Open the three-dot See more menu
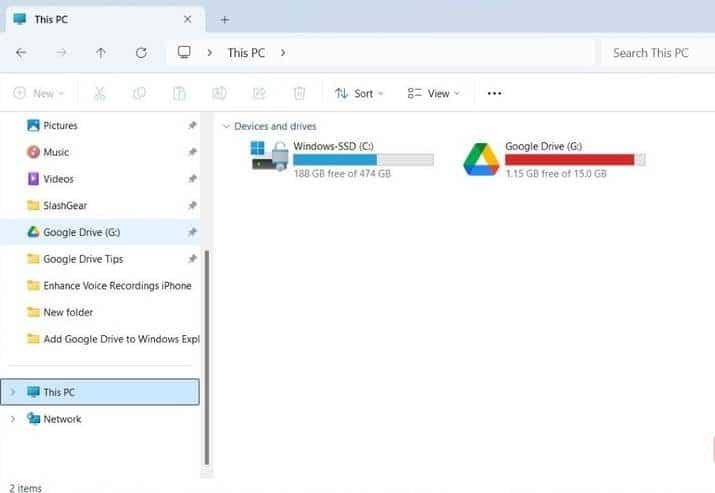This screenshot has height=493, width=715. pos(494,93)
